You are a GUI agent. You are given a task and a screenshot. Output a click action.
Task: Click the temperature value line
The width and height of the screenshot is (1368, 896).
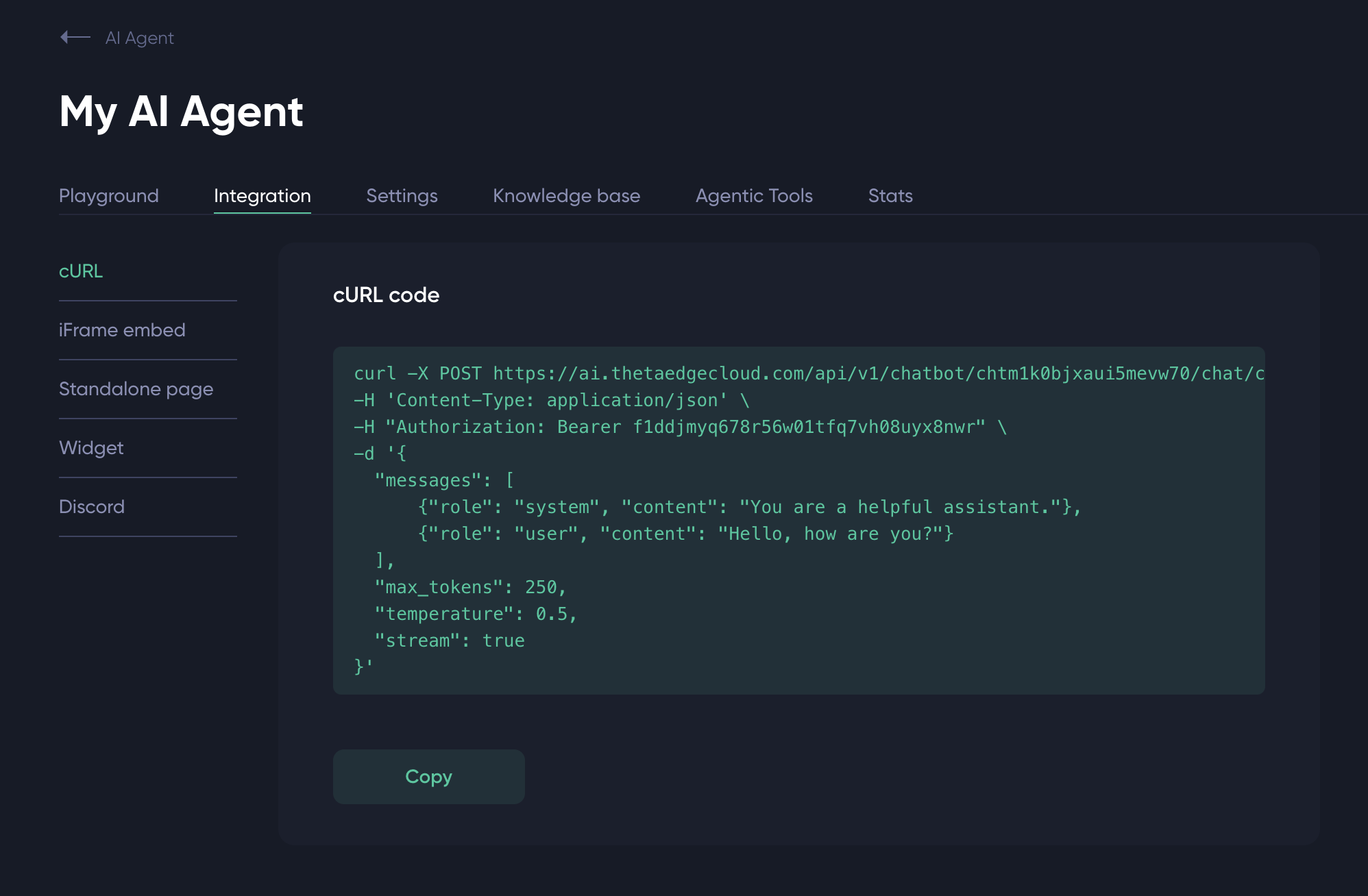click(476, 614)
